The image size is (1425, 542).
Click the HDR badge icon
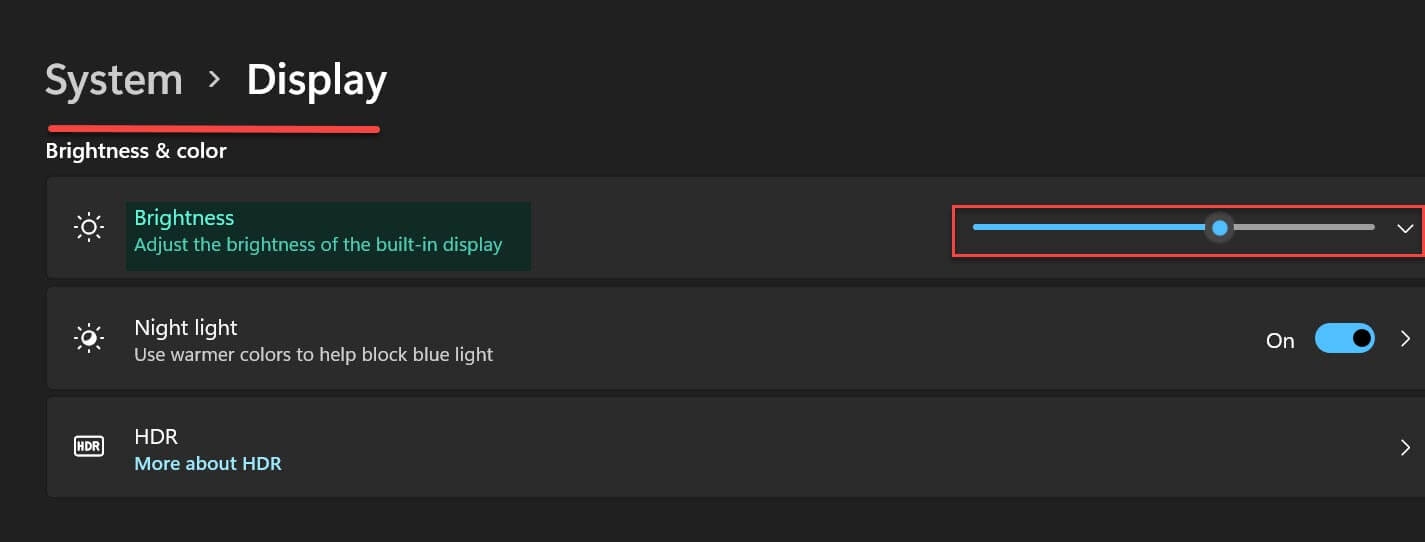tap(89, 446)
